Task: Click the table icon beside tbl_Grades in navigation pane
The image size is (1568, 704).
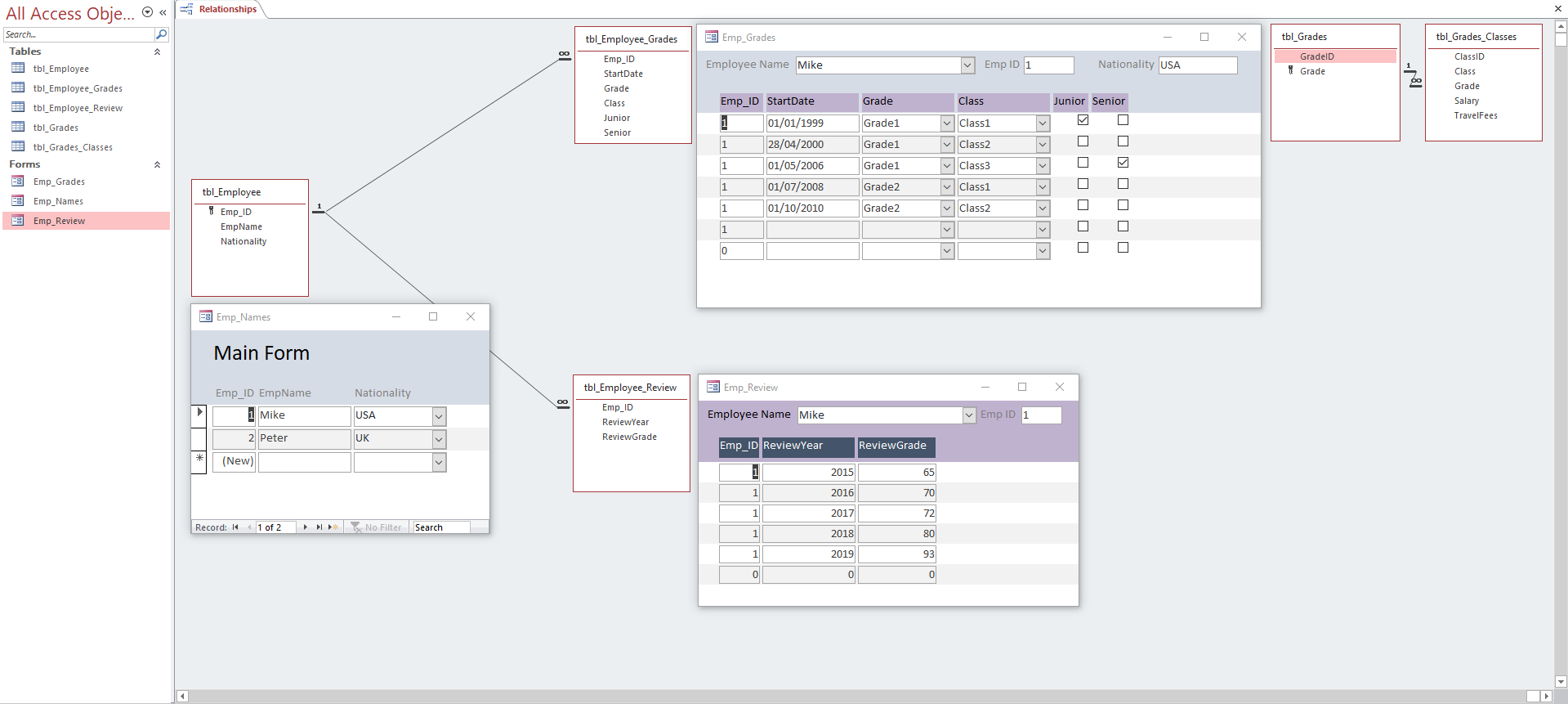Action: (18, 127)
